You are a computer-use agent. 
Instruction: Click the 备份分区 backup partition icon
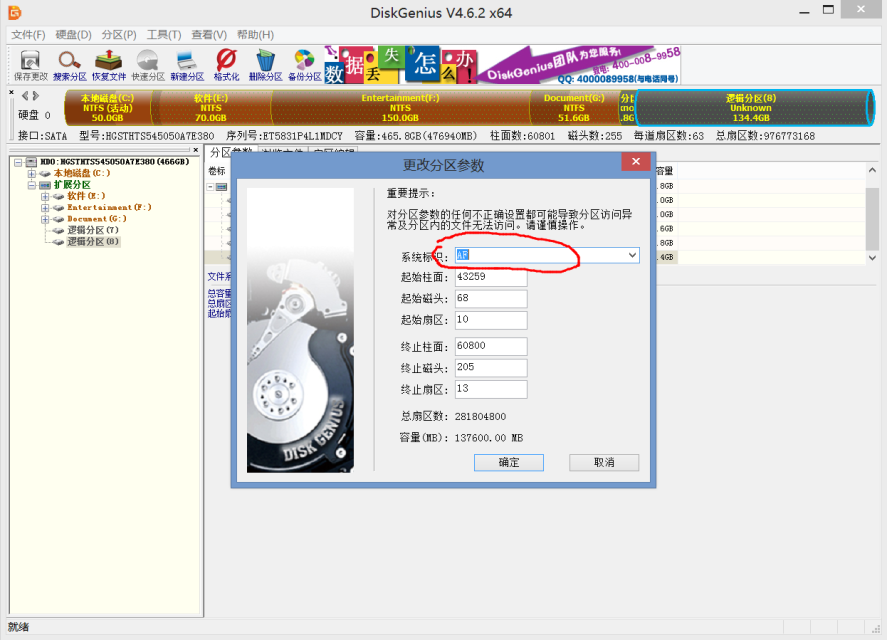point(304,65)
